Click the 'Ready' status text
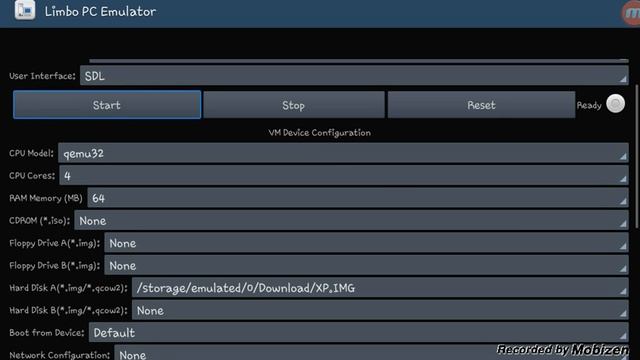 coord(589,105)
